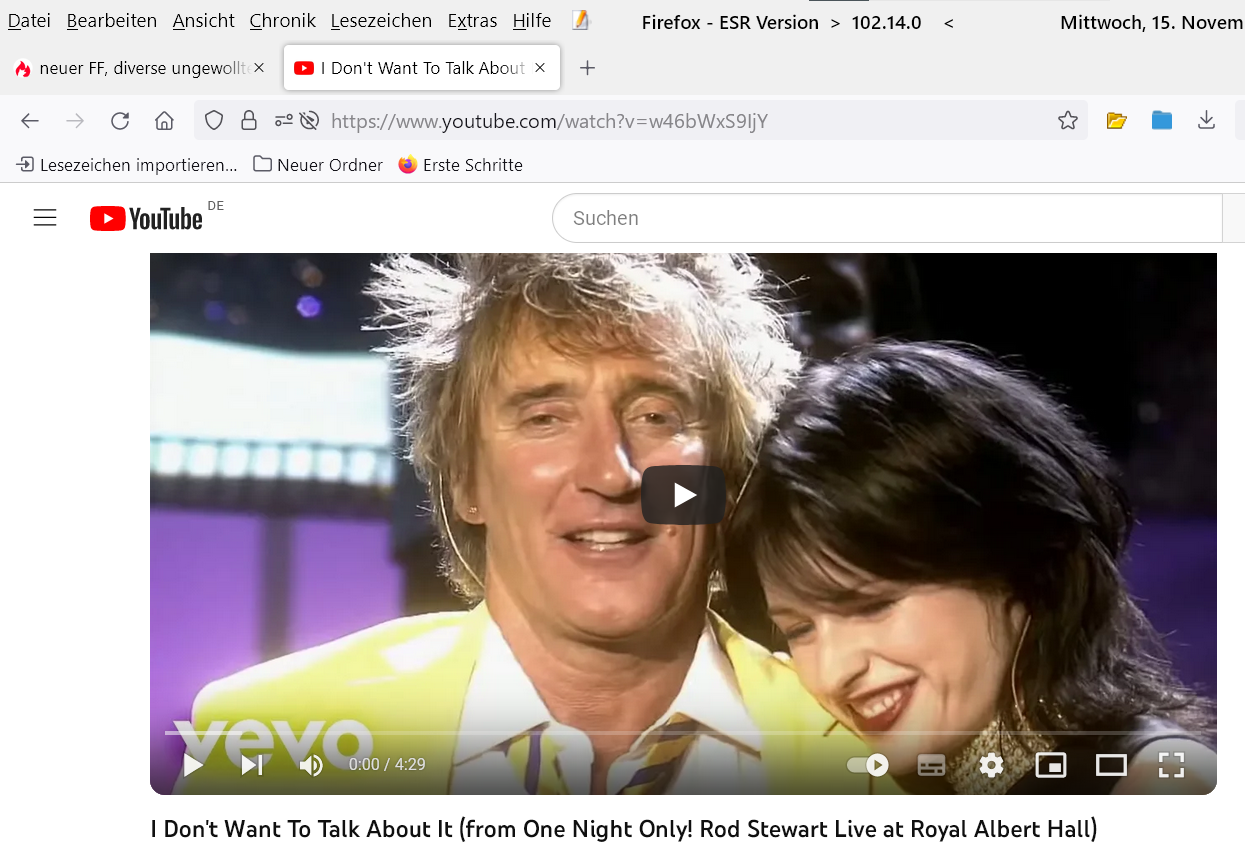Click the YouTube 'Suchen' search field
This screenshot has height=853, width=1245.
click(x=888, y=218)
